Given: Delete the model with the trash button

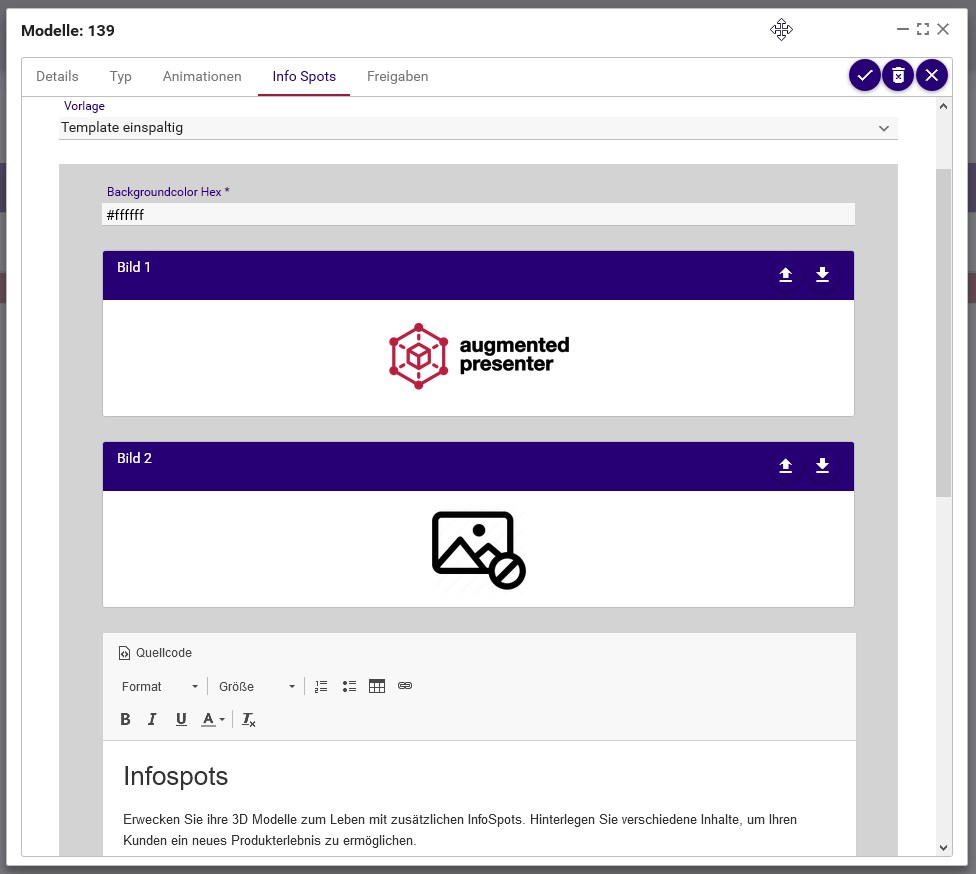Looking at the screenshot, I should pos(898,74).
